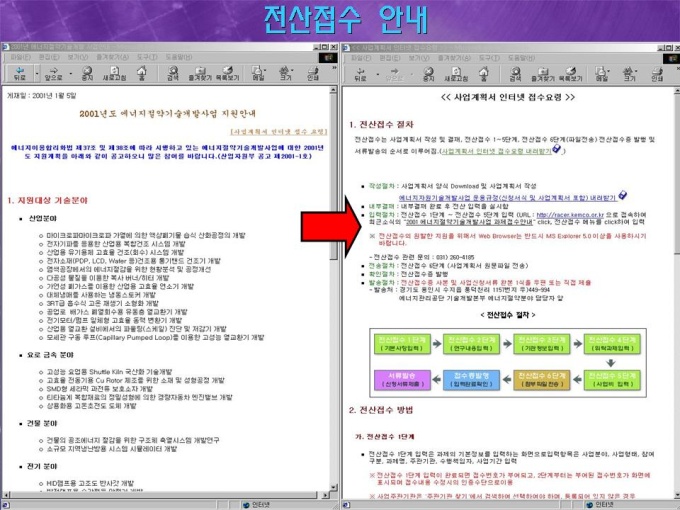
Task: Click Search (검색) icon in left browser window
Action: (x=173, y=73)
